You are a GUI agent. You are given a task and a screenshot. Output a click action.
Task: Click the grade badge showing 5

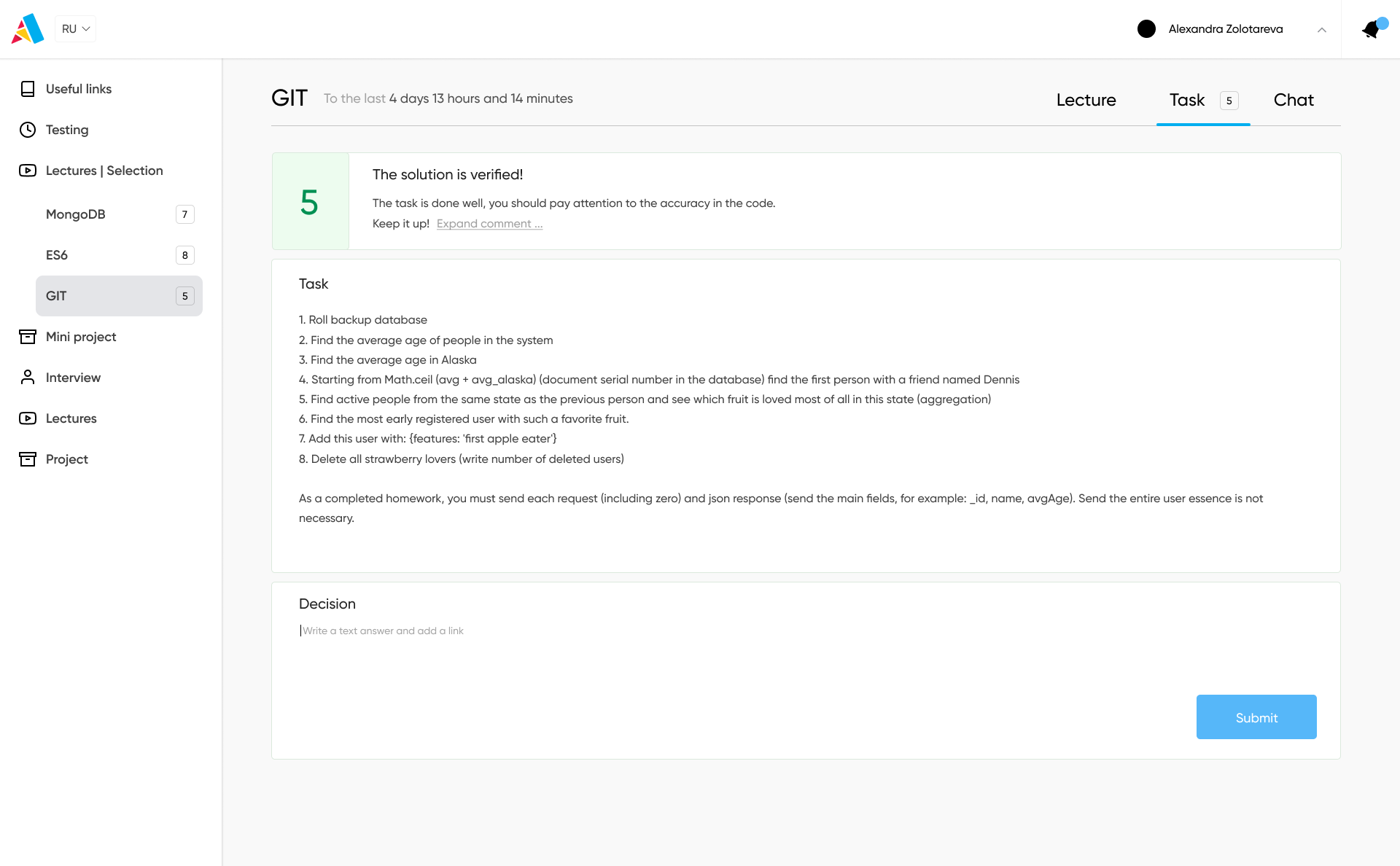pyautogui.click(x=310, y=201)
